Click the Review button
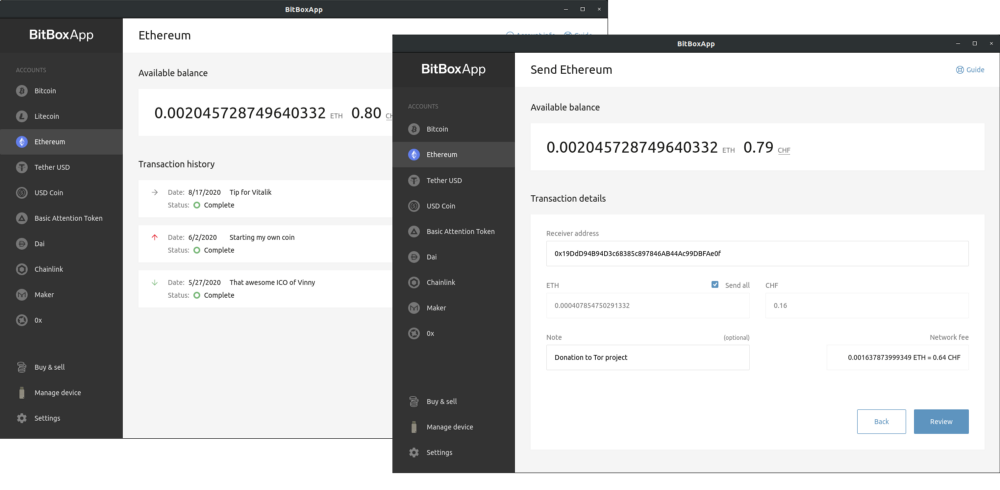This screenshot has height=490, width=1000. point(941,422)
